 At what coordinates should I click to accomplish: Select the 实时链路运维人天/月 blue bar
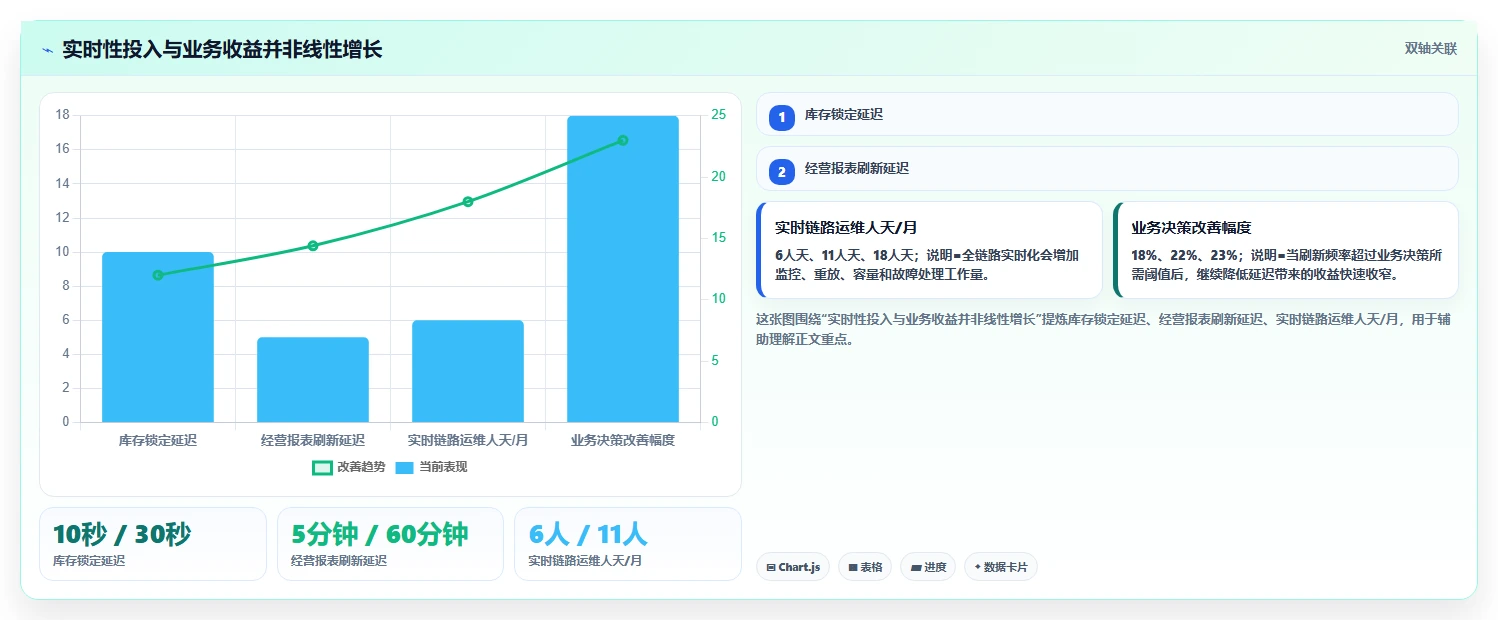[468, 371]
